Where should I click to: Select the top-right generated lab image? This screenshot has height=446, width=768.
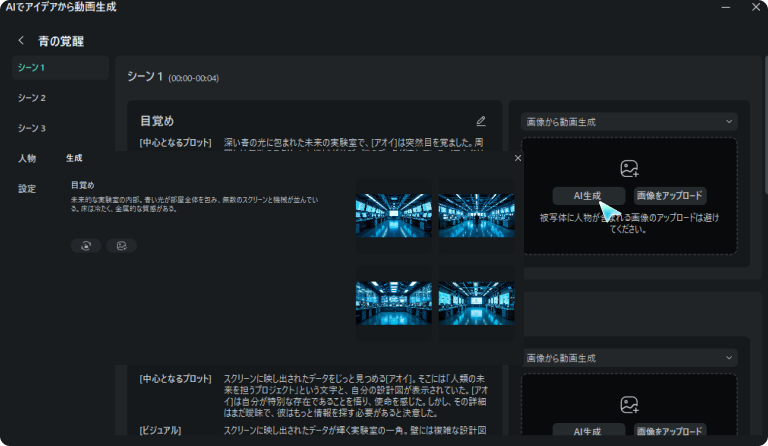coord(477,215)
